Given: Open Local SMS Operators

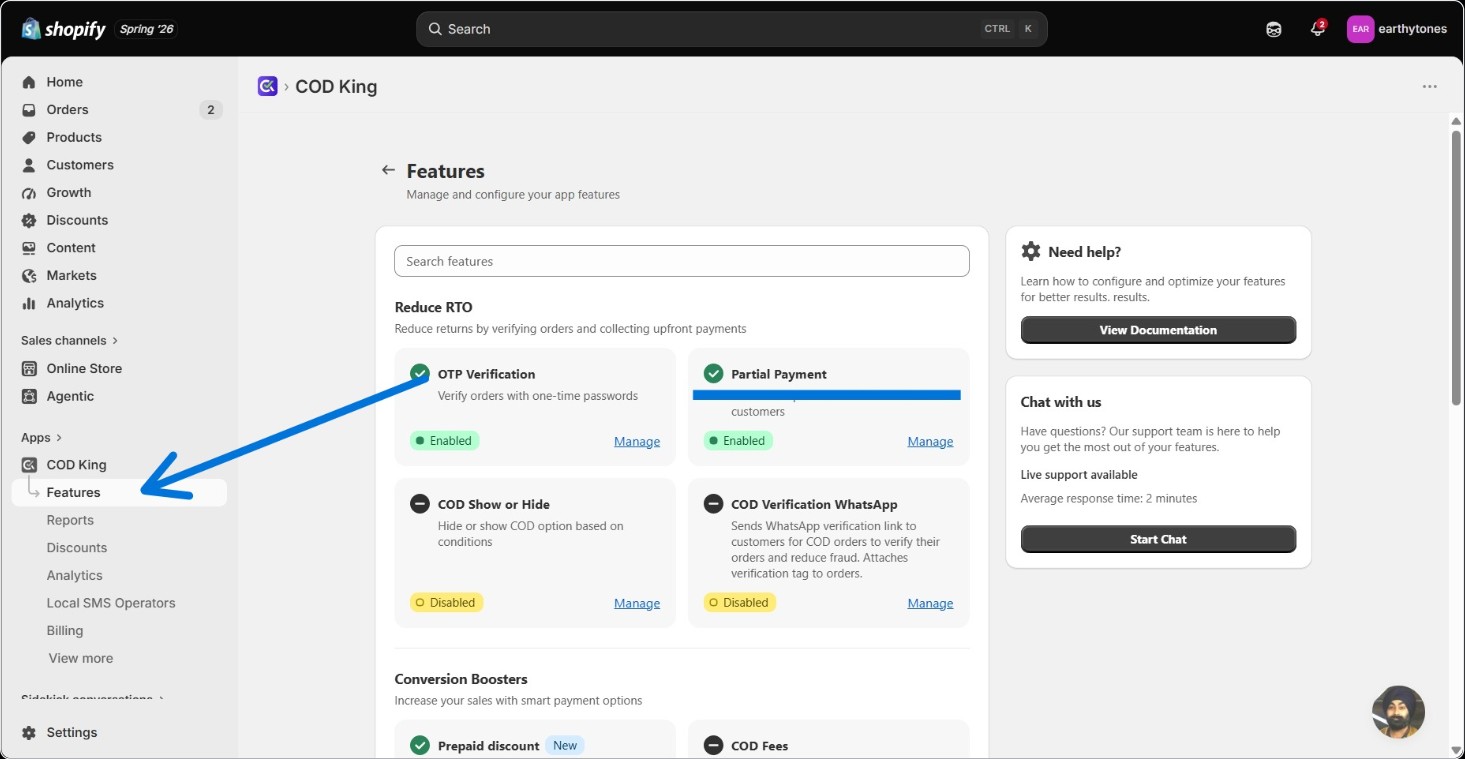Looking at the screenshot, I should coord(111,604).
